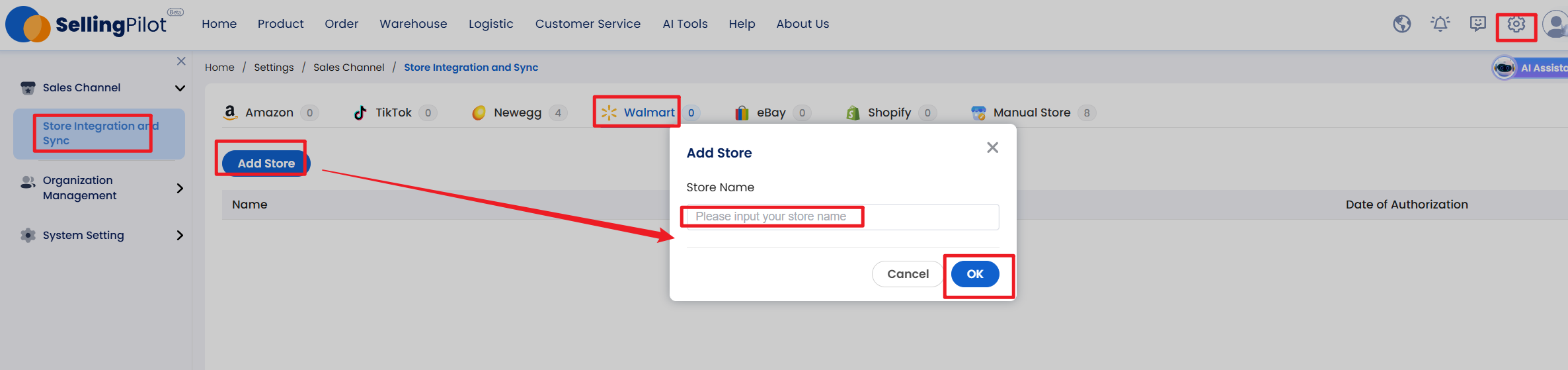Open the AI Tools menu
Viewport: 1568px width, 370px height.
(685, 24)
